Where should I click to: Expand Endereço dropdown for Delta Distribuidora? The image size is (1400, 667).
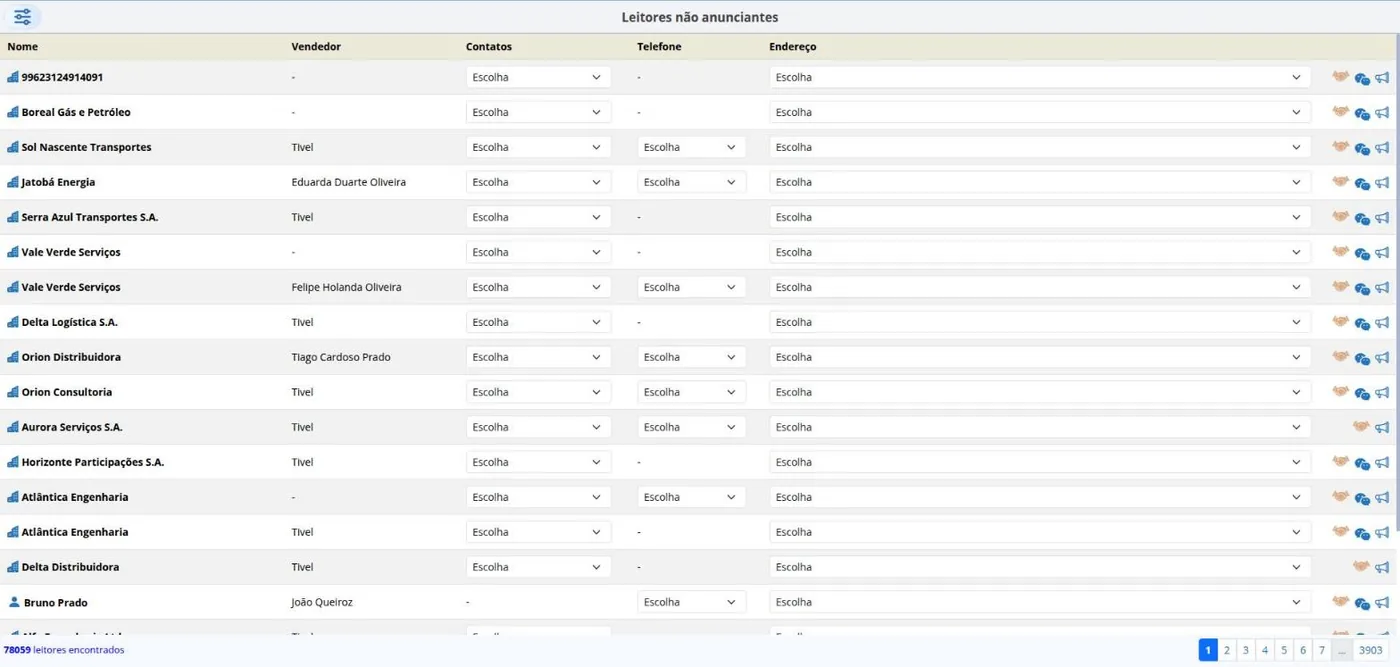click(1040, 567)
